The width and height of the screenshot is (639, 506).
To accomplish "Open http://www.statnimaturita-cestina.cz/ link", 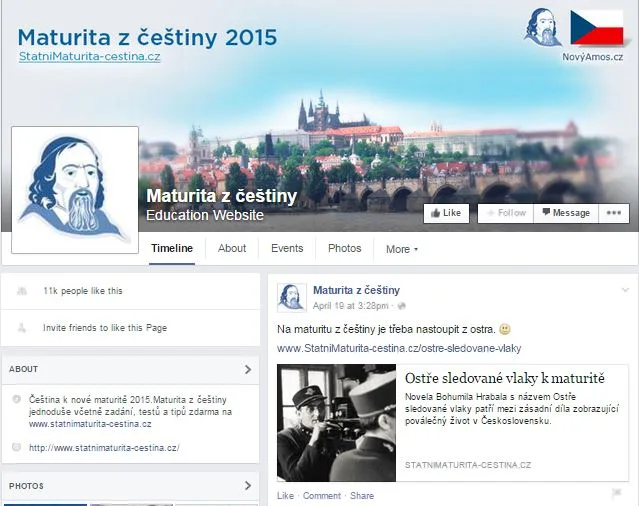I will [x=104, y=448].
